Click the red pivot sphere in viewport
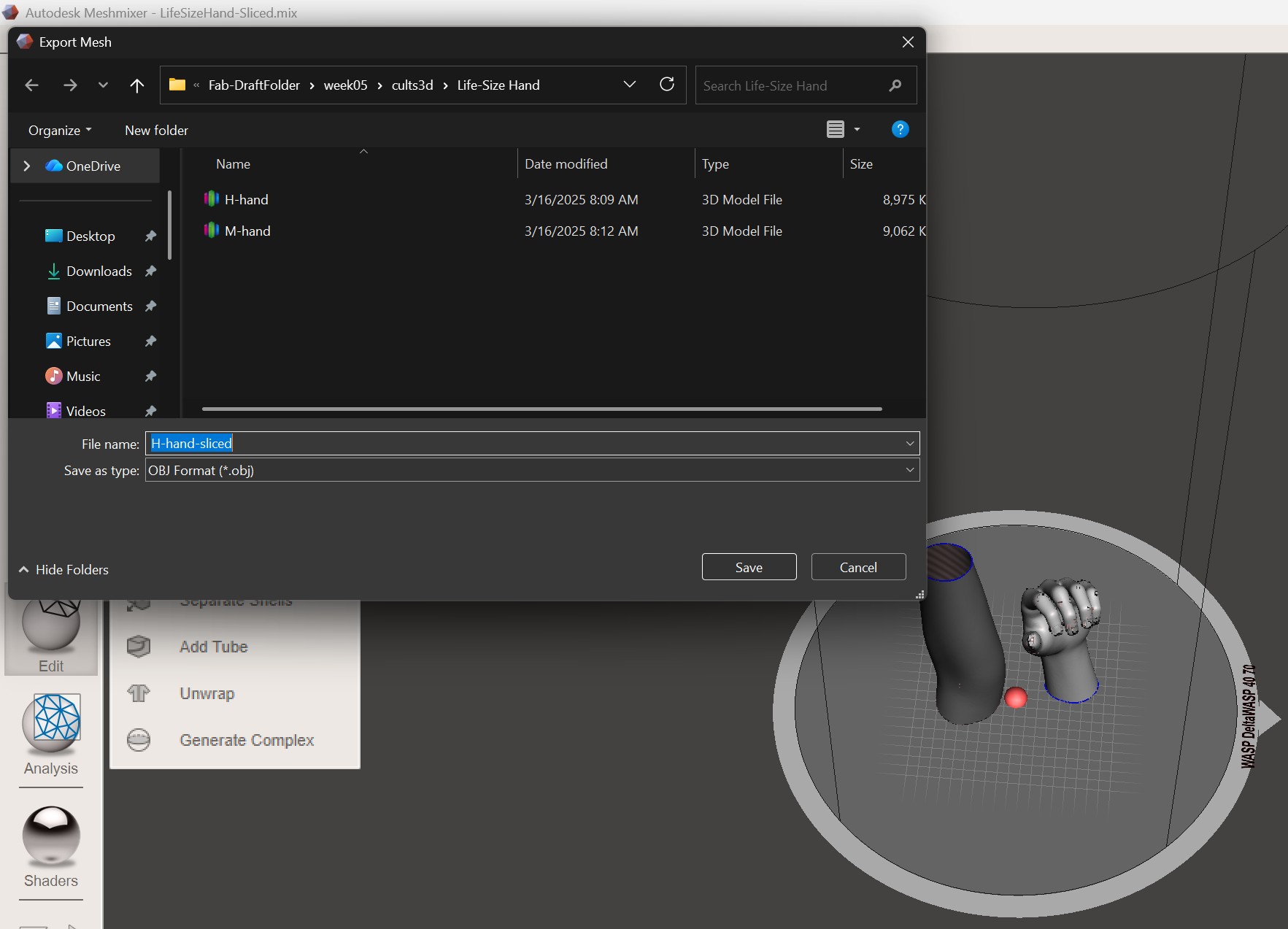Viewport: 1288px width, 929px height. tap(1016, 698)
